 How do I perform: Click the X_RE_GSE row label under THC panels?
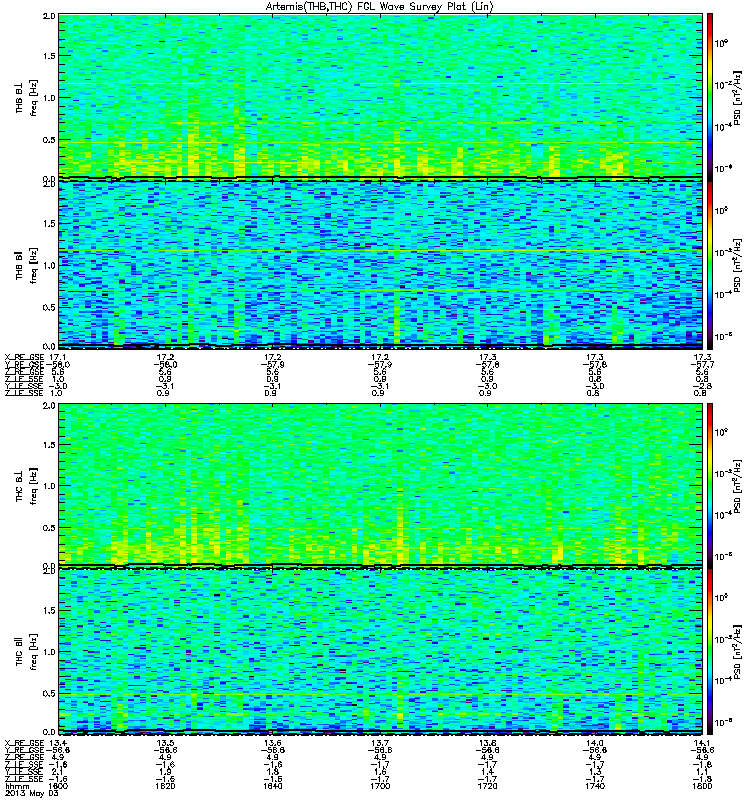click(x=24, y=743)
